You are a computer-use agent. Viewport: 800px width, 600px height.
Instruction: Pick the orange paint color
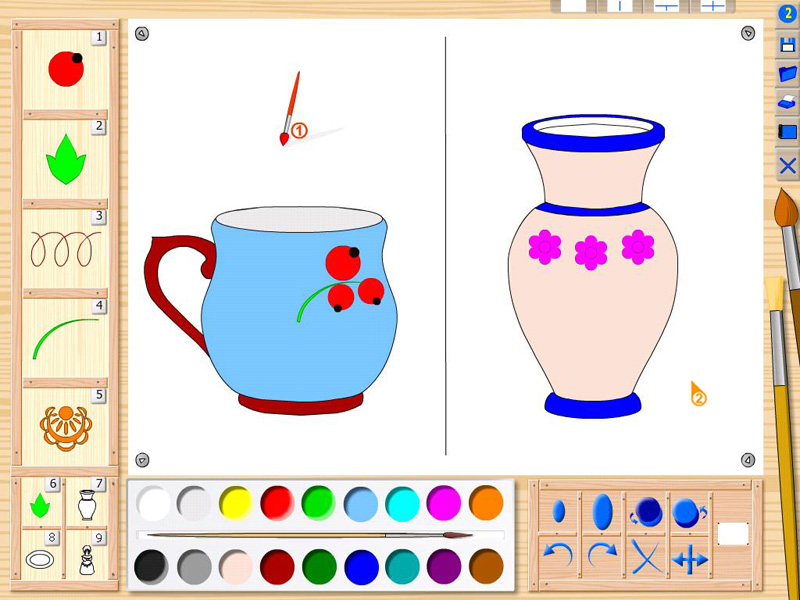[x=486, y=503]
